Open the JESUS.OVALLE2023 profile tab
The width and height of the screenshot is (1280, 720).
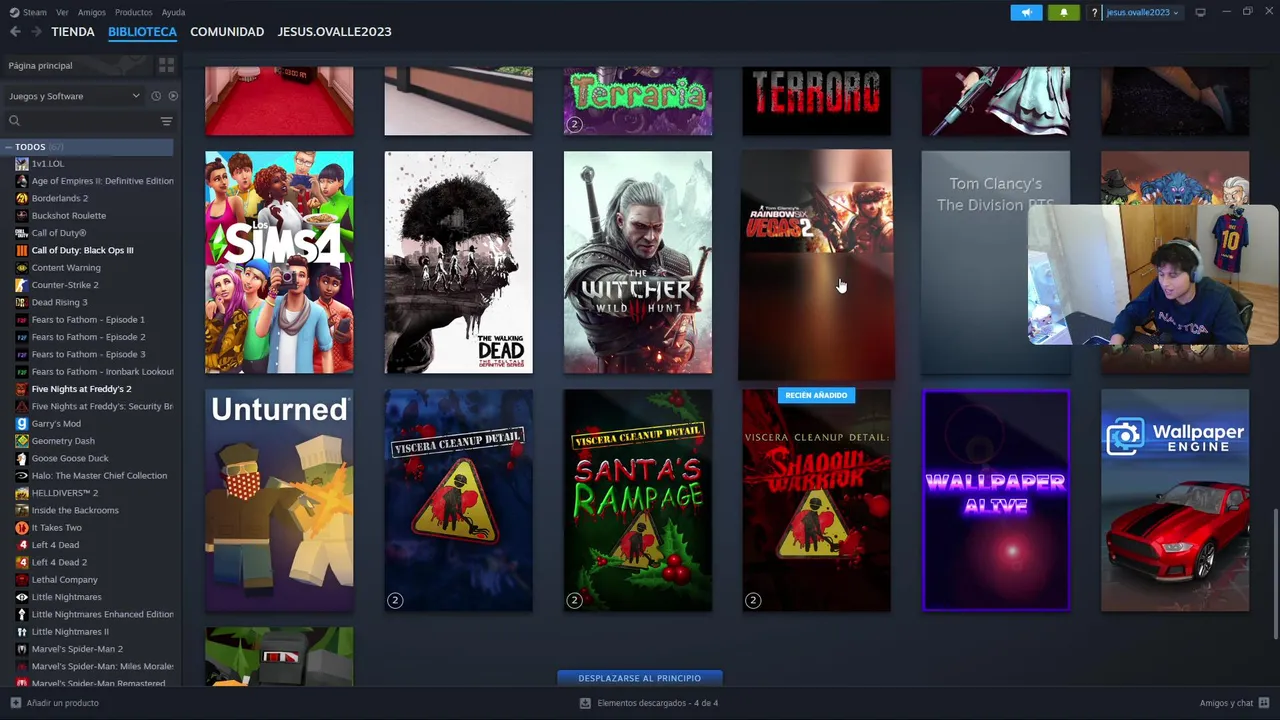tap(334, 32)
